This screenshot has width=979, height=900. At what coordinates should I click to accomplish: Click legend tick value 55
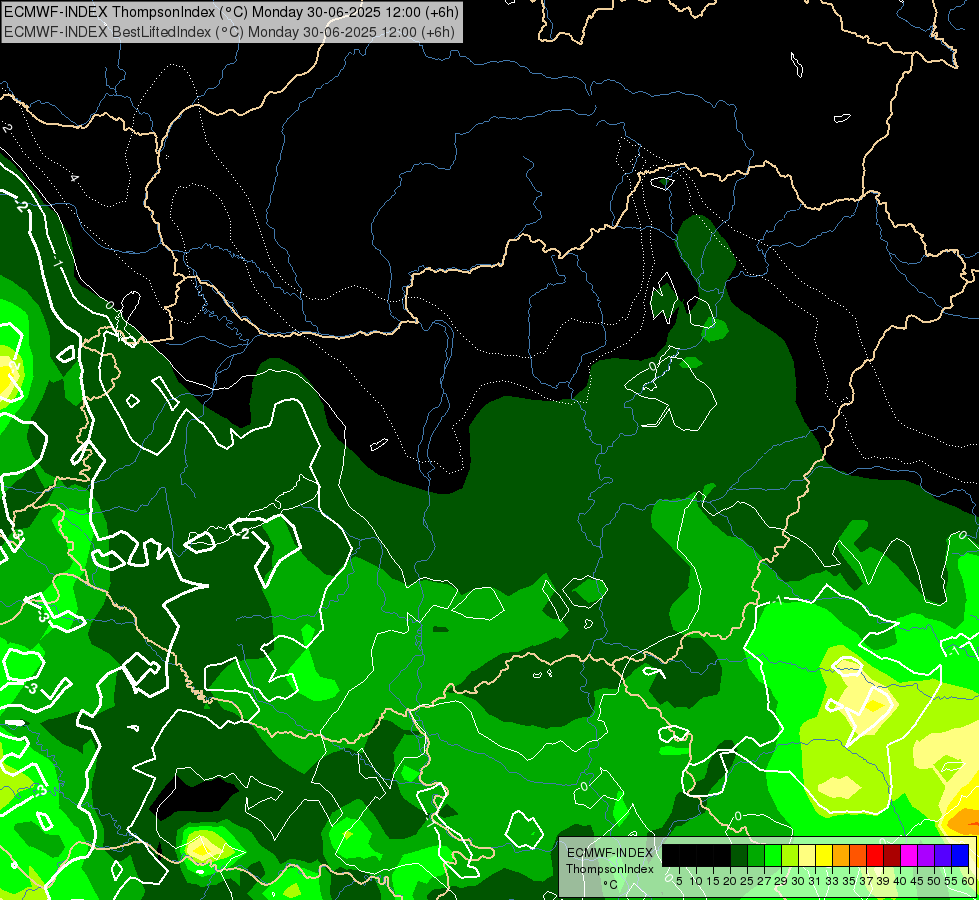click(x=952, y=881)
